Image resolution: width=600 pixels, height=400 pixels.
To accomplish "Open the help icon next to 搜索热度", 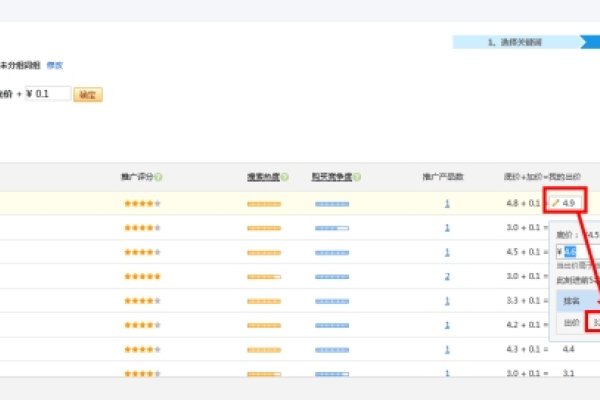I will coord(284,177).
